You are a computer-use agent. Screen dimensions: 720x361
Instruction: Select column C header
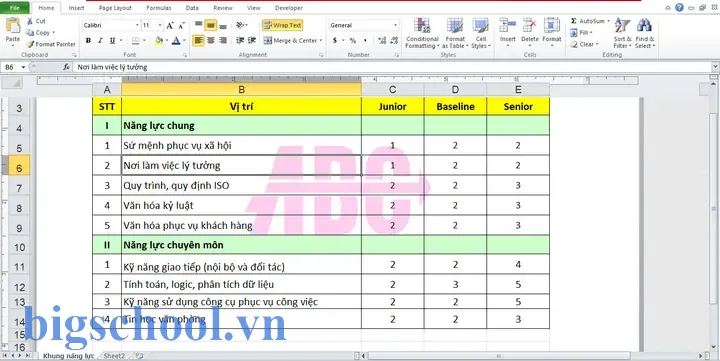(x=393, y=90)
